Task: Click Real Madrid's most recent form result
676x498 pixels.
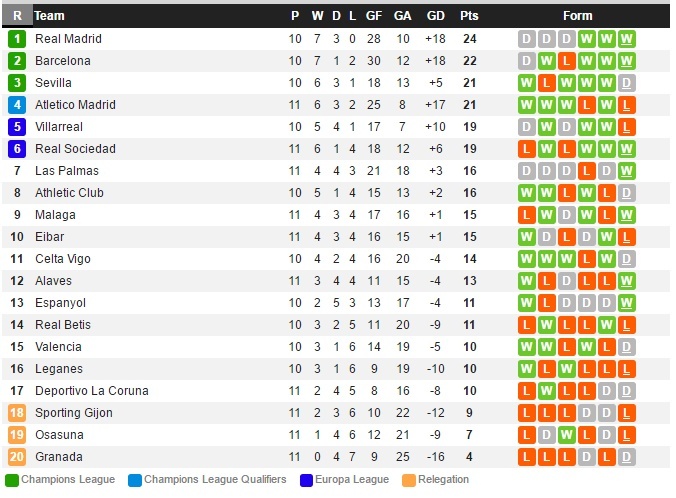Action: 626,39
